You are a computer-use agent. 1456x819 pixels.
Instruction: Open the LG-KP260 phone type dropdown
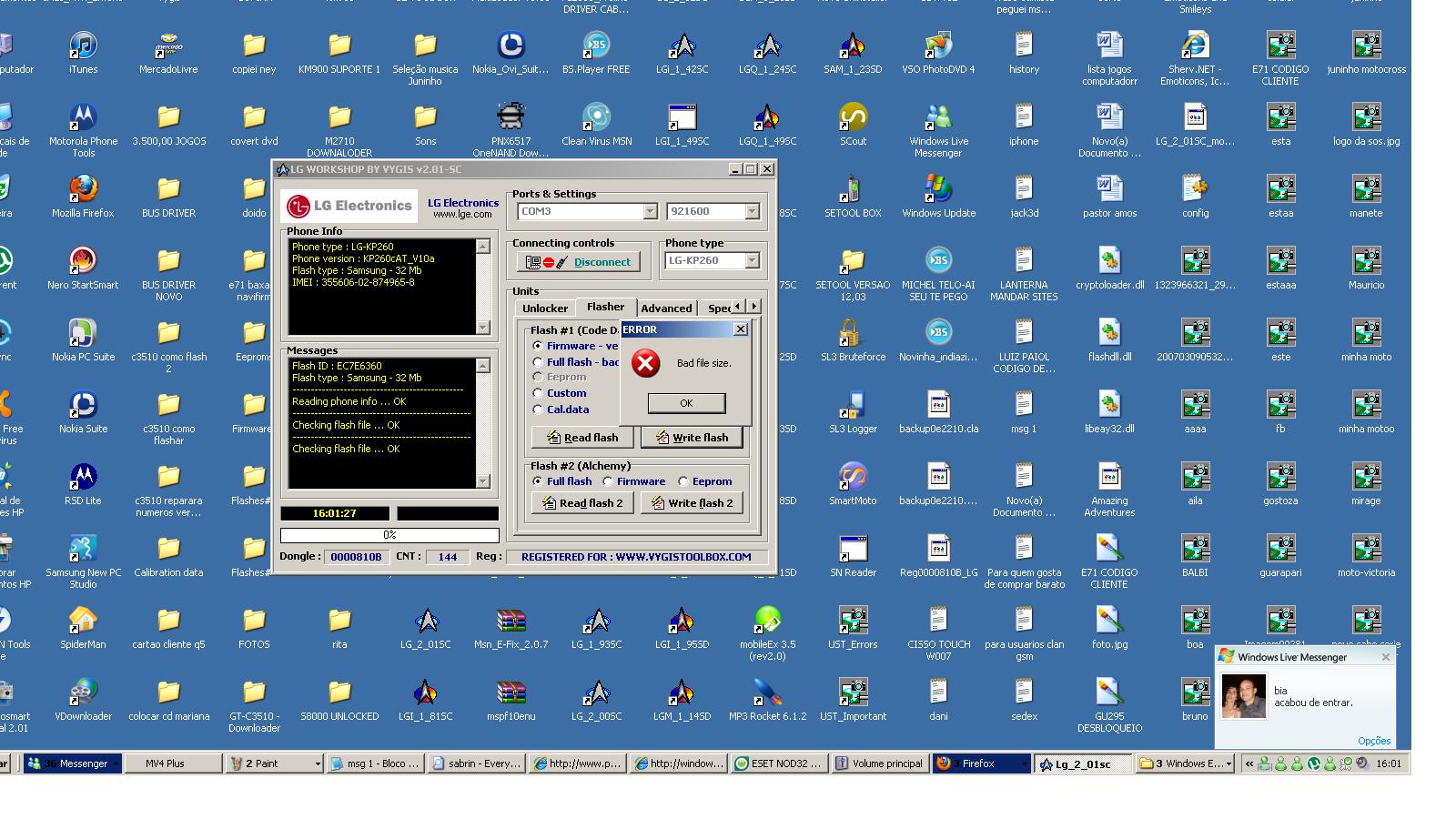point(752,260)
